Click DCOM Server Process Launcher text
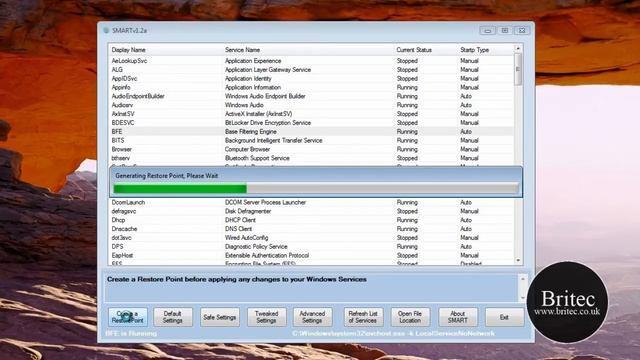 265,202
